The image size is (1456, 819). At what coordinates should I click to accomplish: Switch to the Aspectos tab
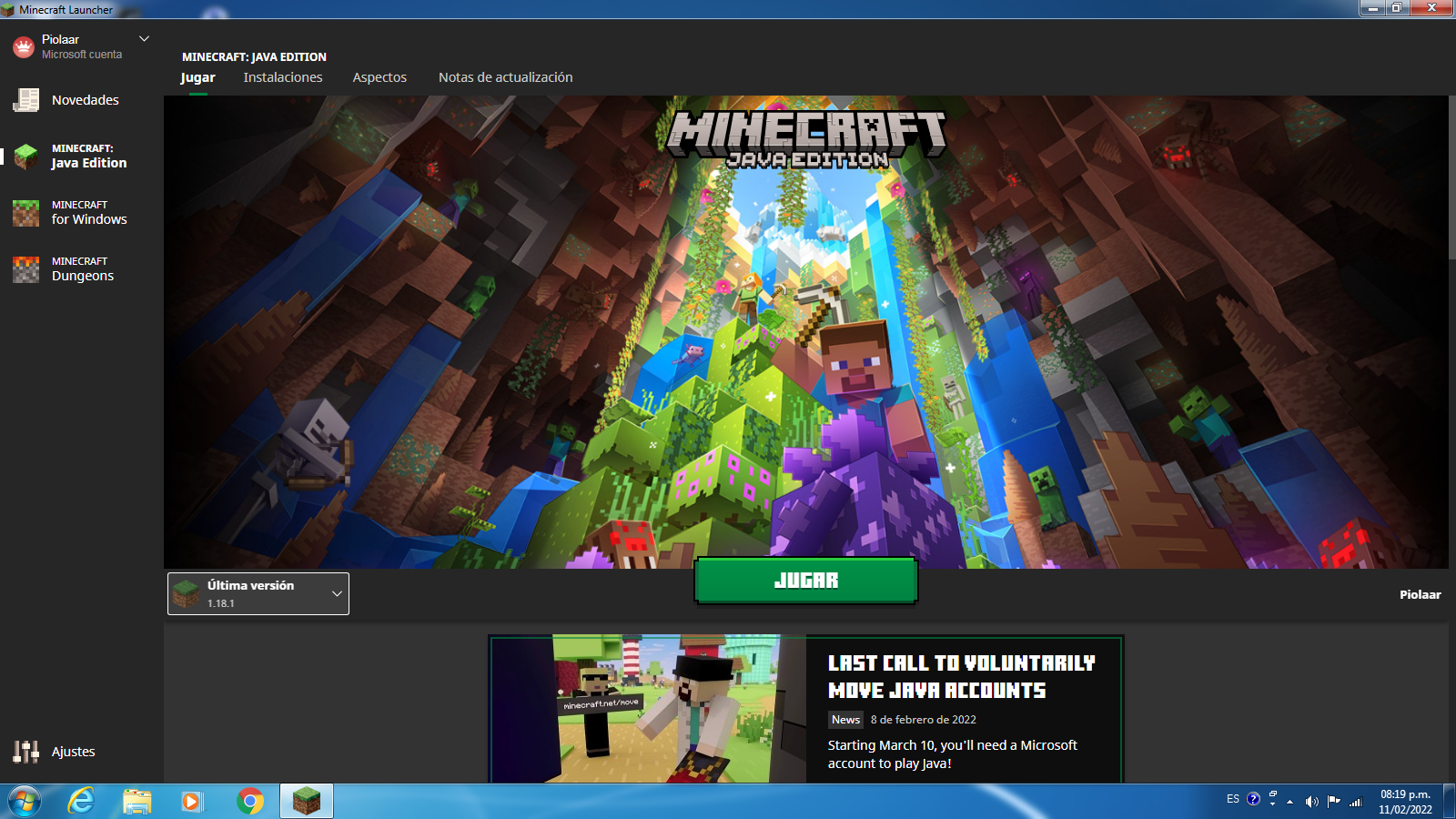pos(379,77)
